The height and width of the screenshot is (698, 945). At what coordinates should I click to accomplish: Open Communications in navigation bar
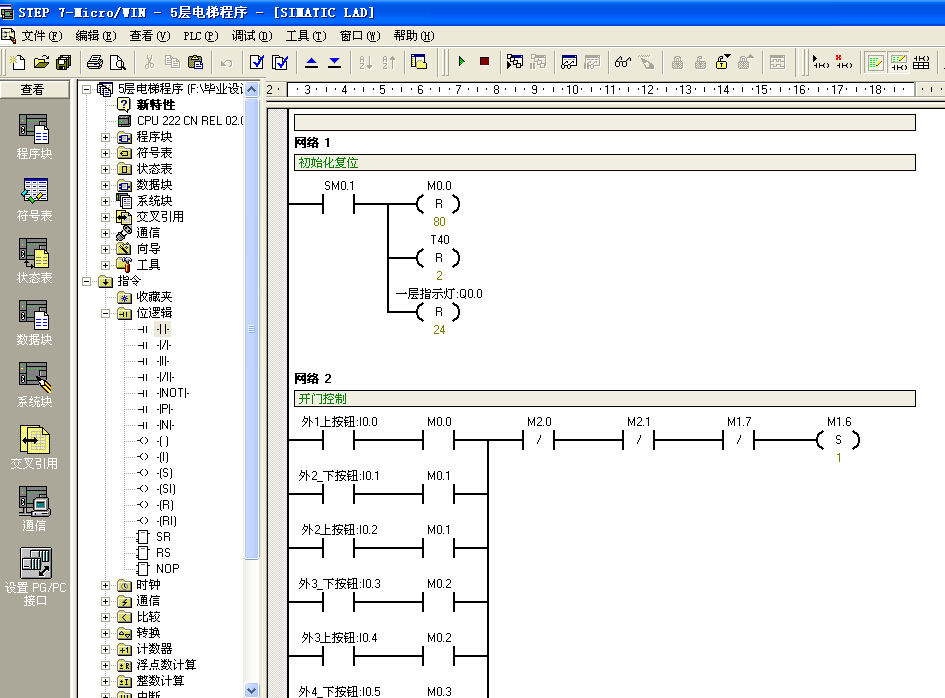(x=34, y=509)
